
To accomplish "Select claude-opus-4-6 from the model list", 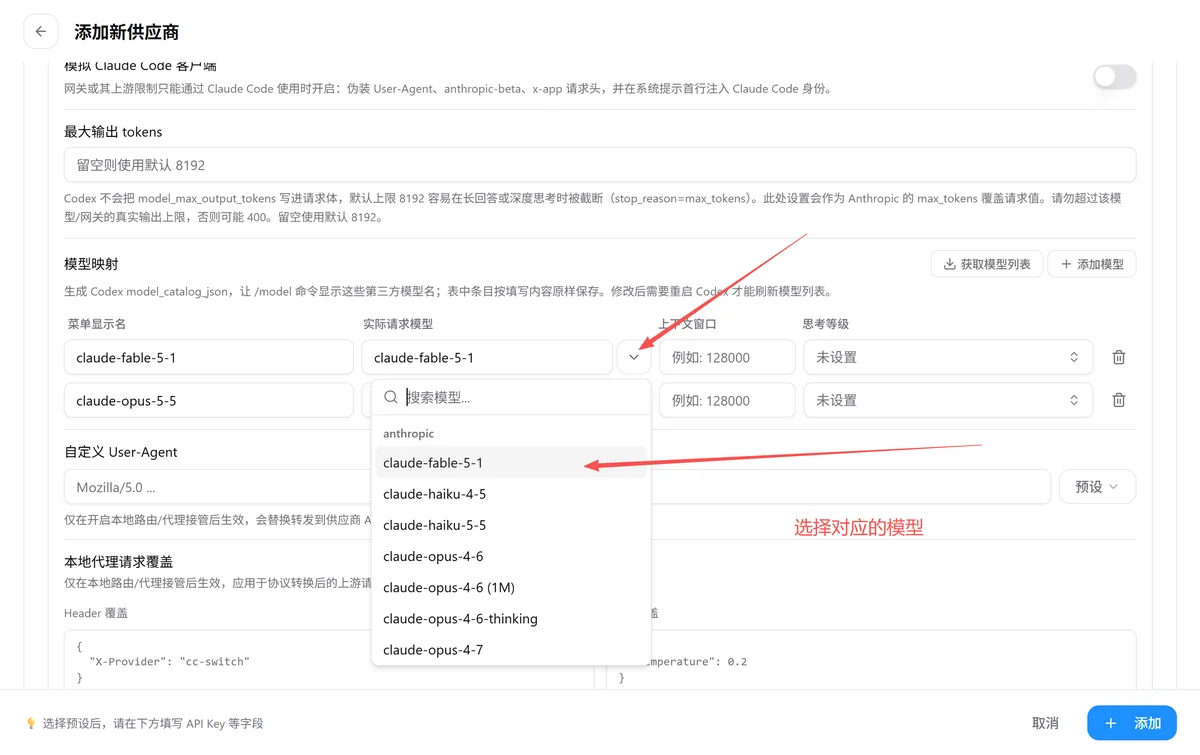I will [x=511, y=556].
